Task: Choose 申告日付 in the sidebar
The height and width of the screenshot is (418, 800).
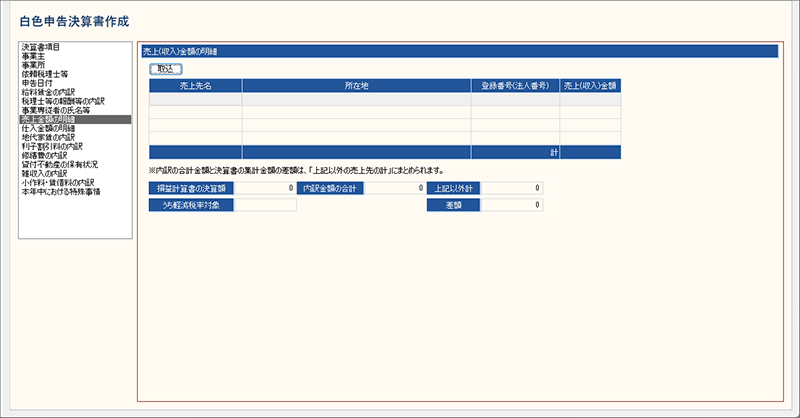Action: tap(38, 83)
